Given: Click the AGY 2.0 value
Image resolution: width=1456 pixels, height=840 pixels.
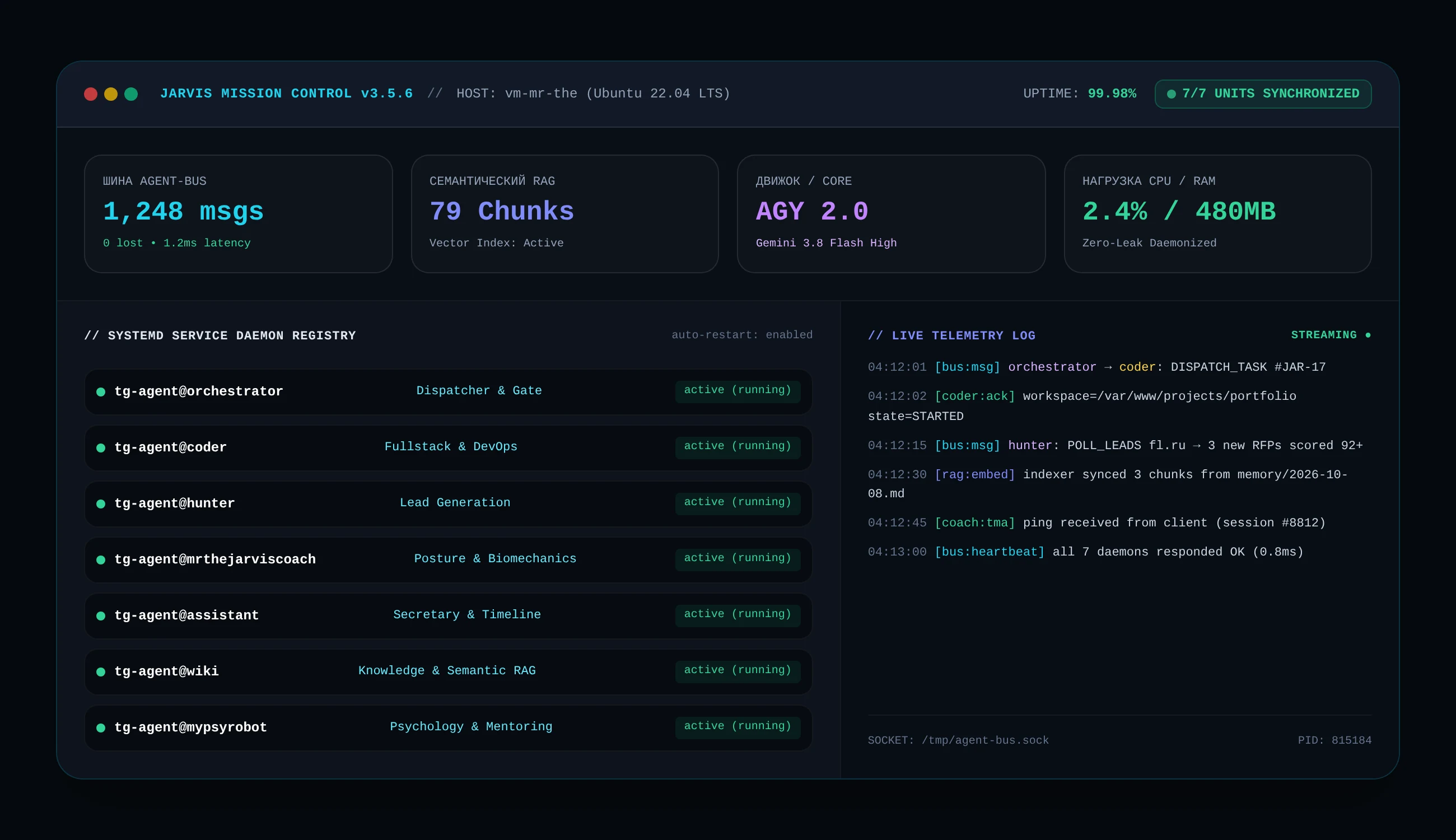Looking at the screenshot, I should pos(811,212).
